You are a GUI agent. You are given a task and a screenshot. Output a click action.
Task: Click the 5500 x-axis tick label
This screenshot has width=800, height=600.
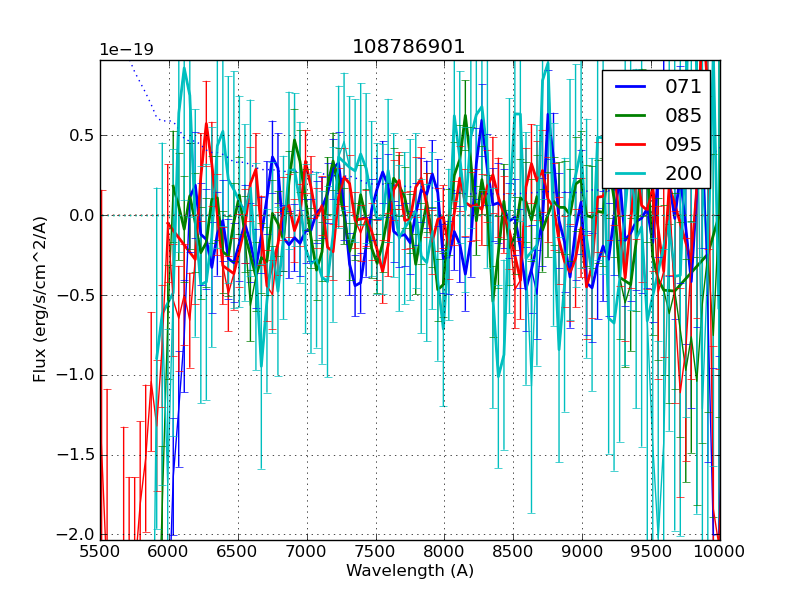(x=100, y=551)
